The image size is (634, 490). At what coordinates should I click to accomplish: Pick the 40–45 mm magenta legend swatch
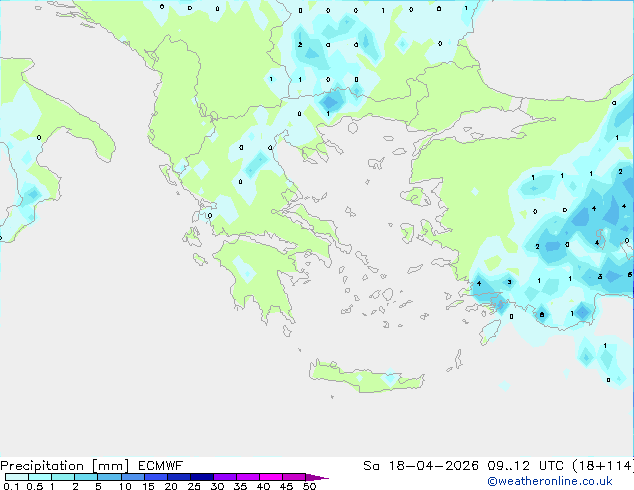click(271, 477)
